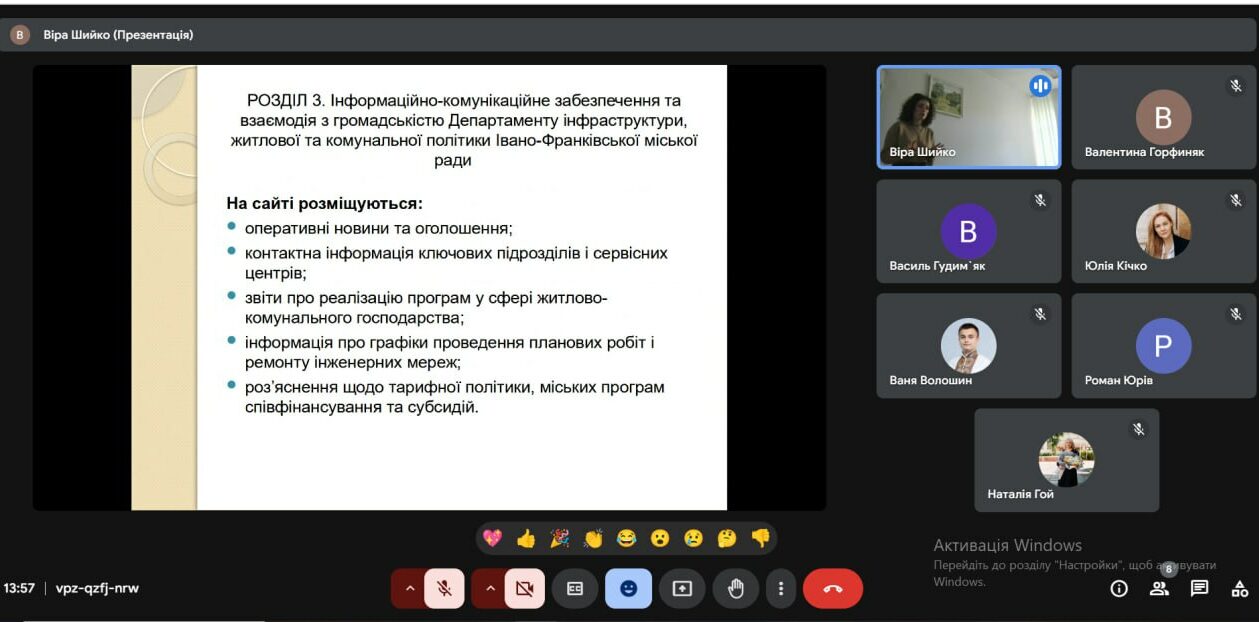Raise hand in the meeting
Viewport: 1259px width, 622px height.
(736, 589)
